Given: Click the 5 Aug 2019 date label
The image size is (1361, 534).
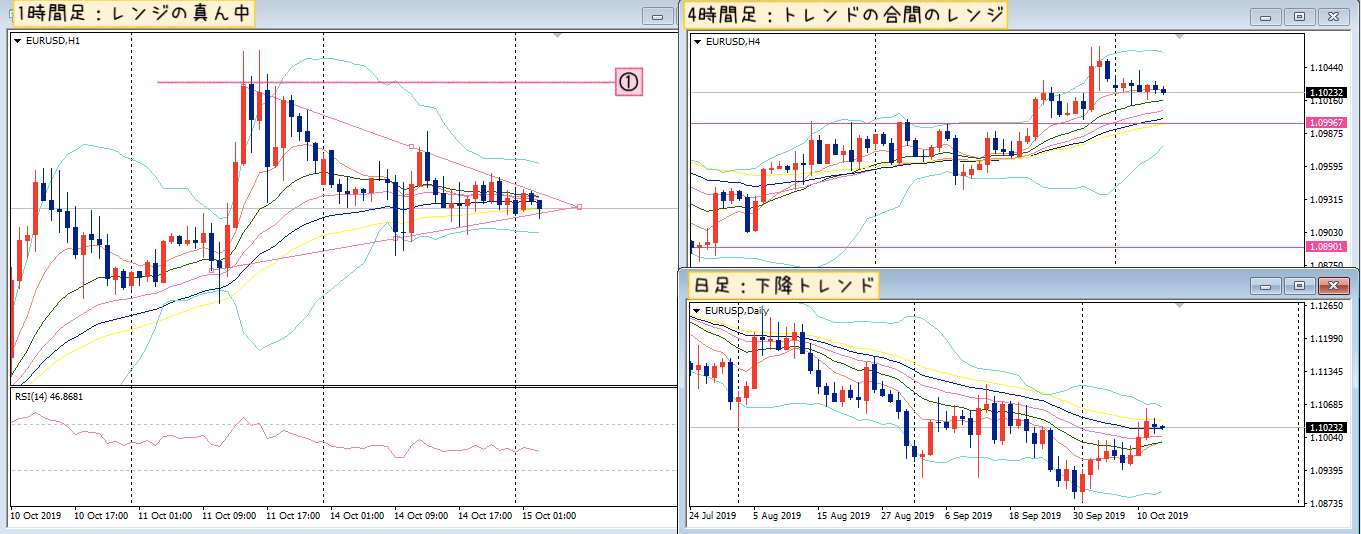Looking at the screenshot, I should pos(778,516).
